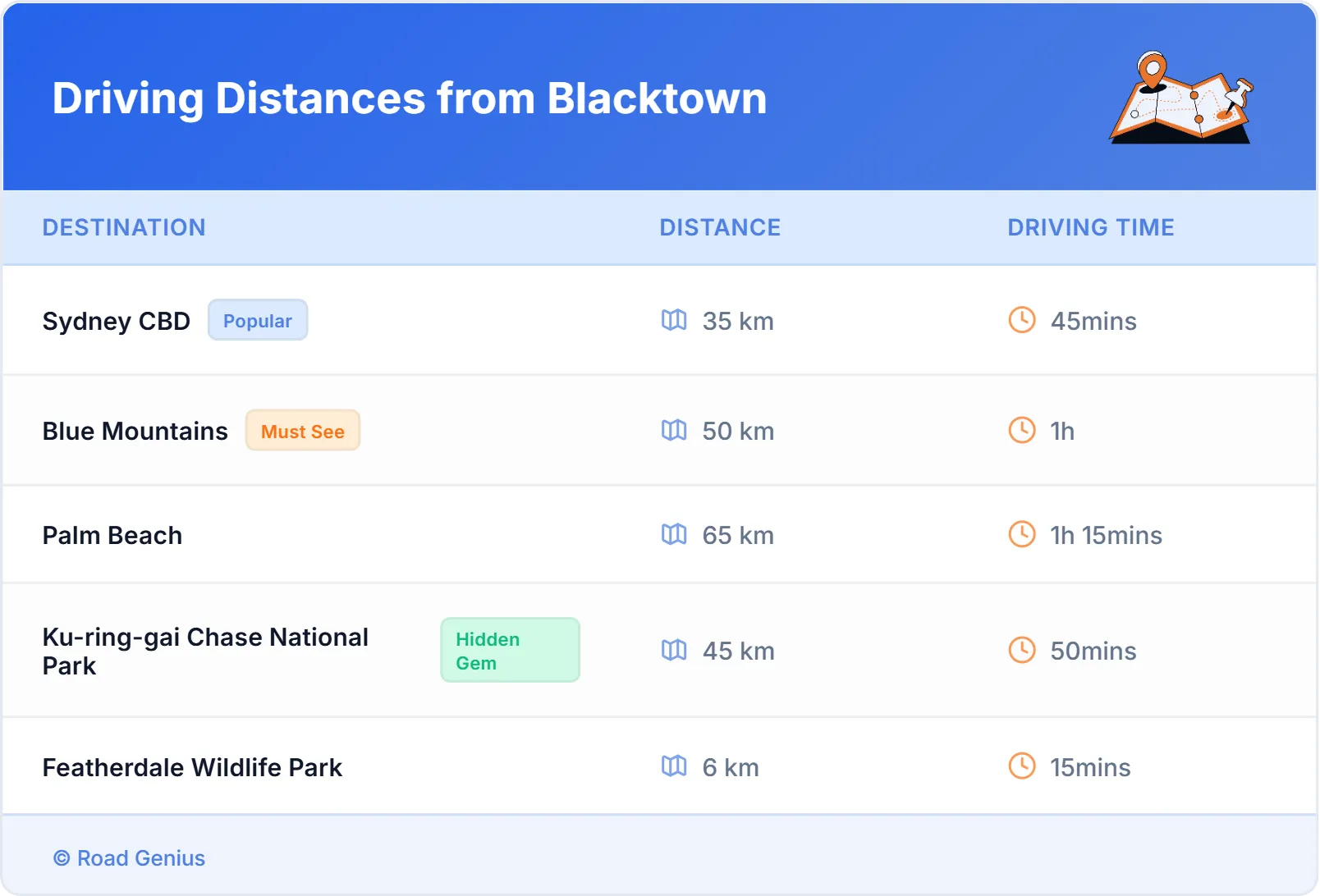Select the Sydney CBD destination name
The image size is (1320, 896).
coord(117,321)
